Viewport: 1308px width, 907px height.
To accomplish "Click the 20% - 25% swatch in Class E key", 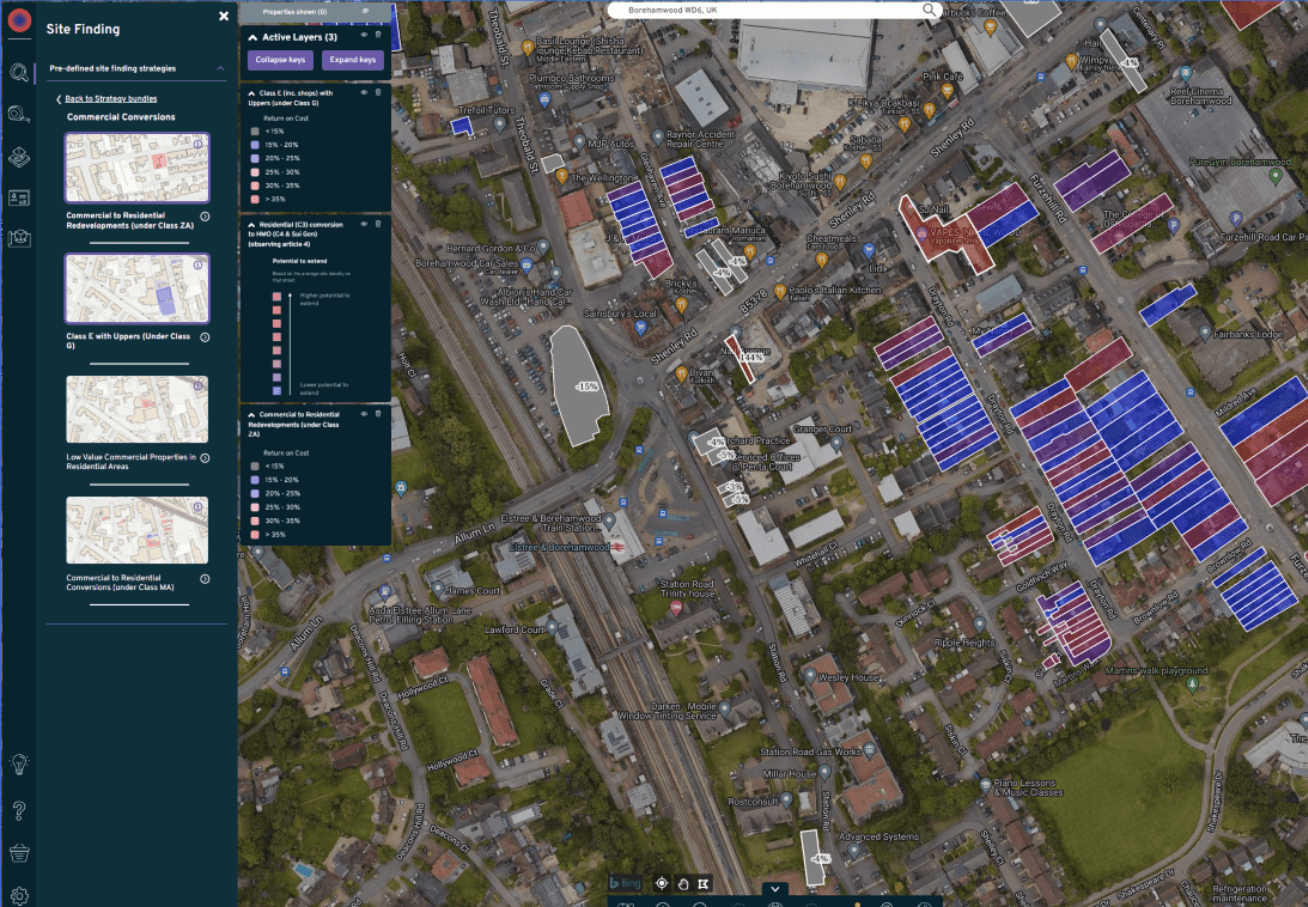I will click(255, 158).
